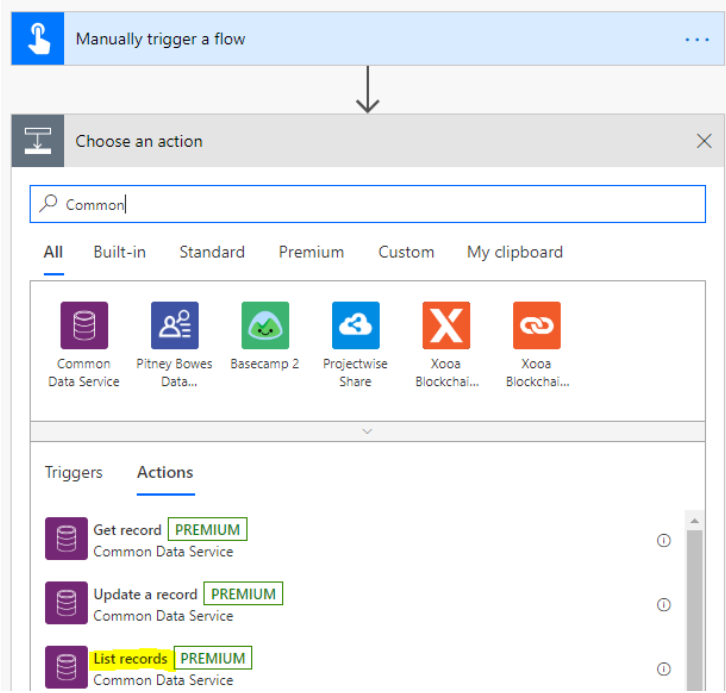Click the Choose an action header title
This screenshot has height=693, width=726.
139,141
